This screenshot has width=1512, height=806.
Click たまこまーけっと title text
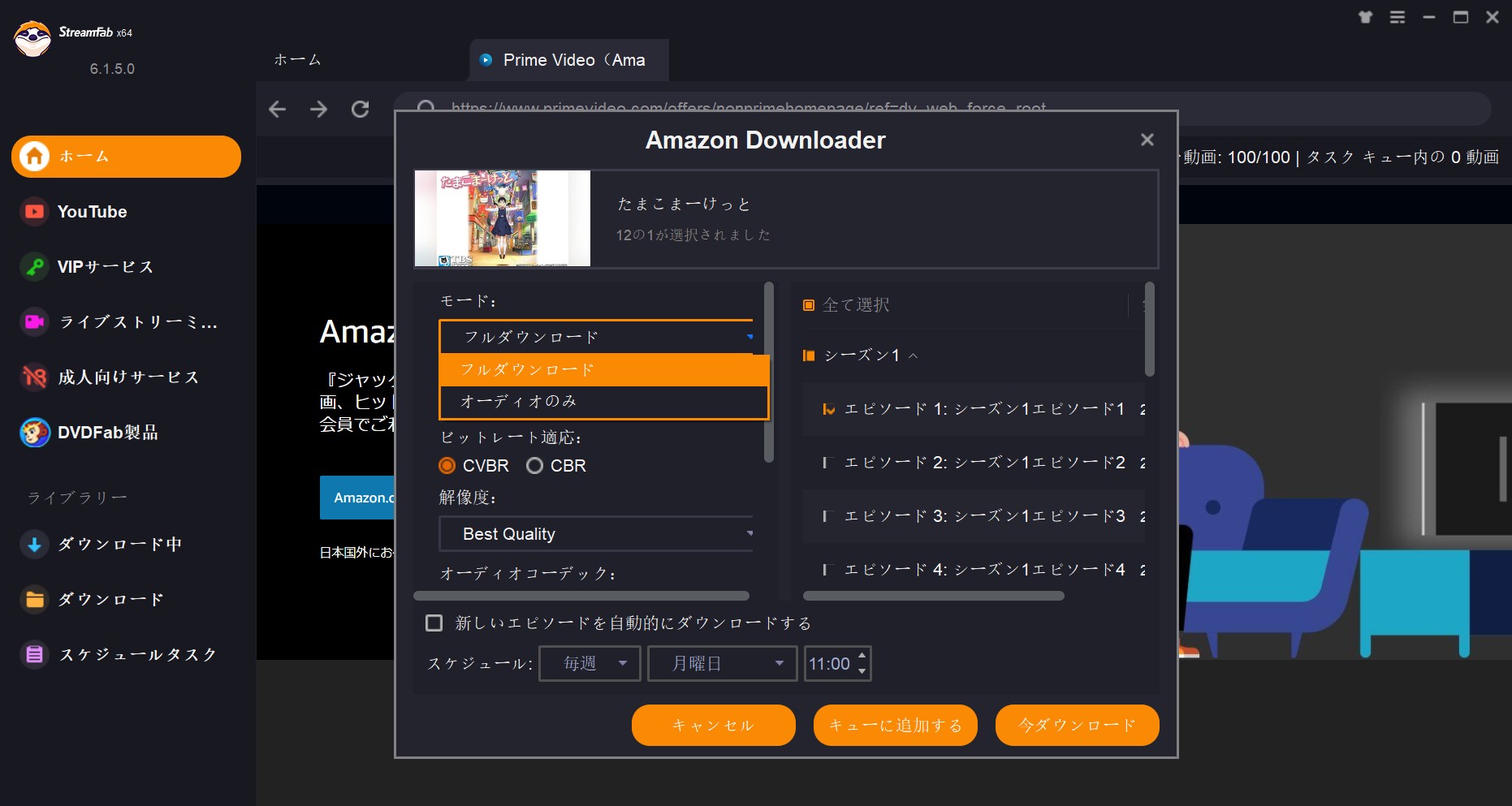click(x=684, y=204)
